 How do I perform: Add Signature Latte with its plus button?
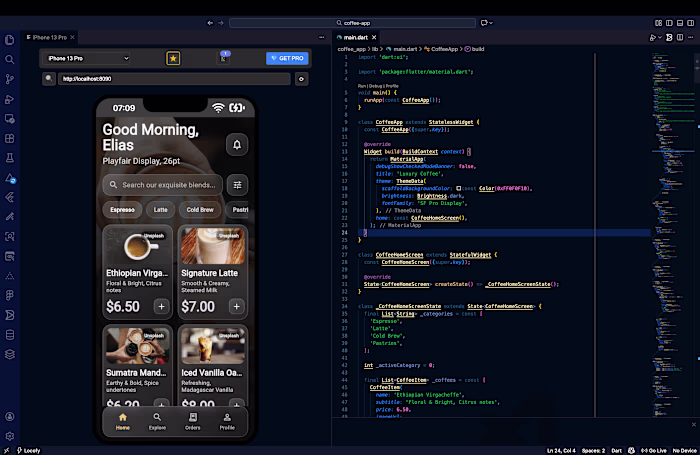point(236,306)
